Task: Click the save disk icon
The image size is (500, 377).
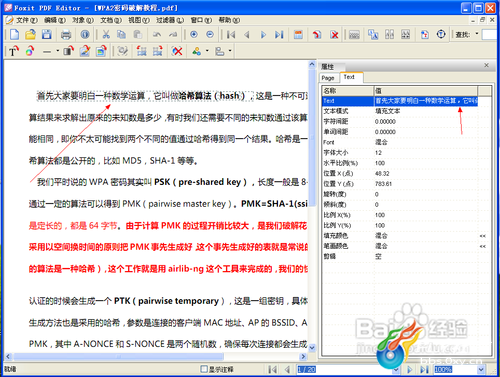Action: (x=46, y=34)
